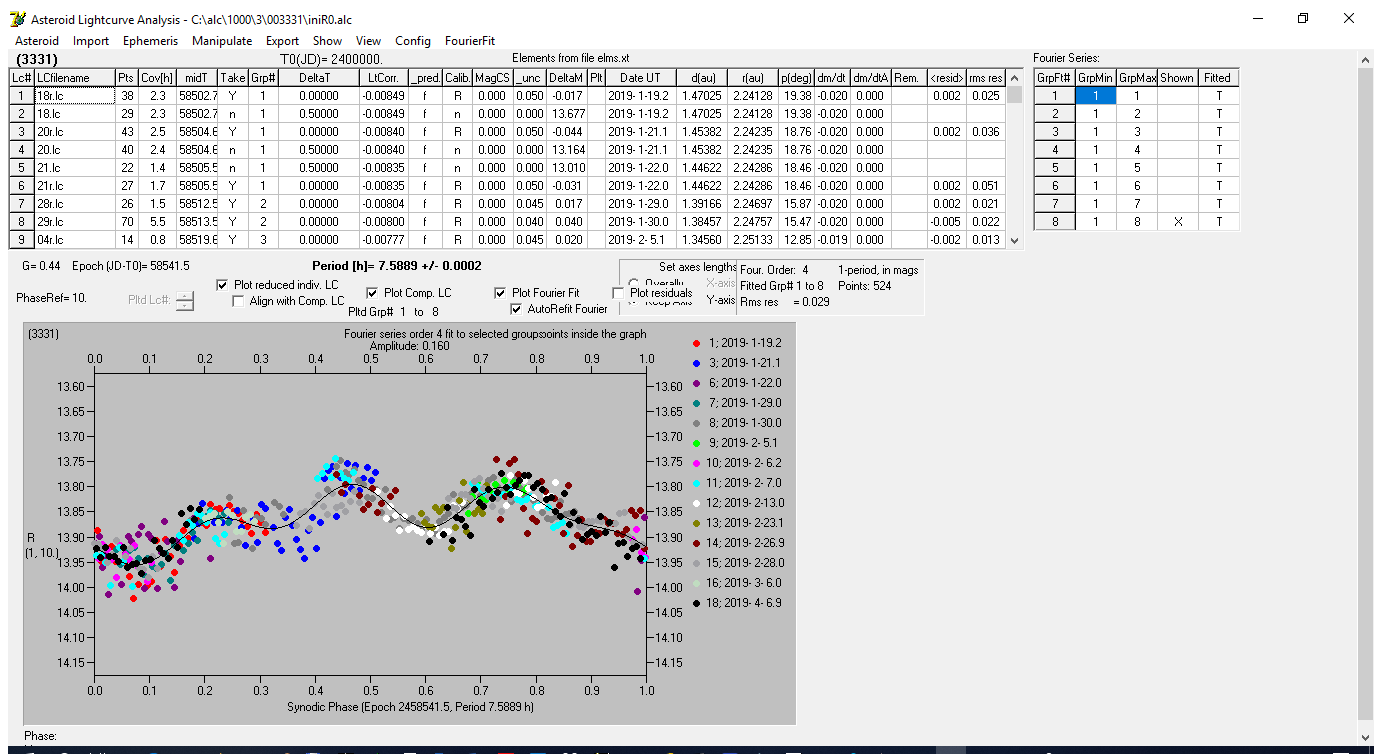Image resolution: width=1382 pixels, height=754 pixels.
Task: Click the DeltaT column header
Action: [318, 78]
